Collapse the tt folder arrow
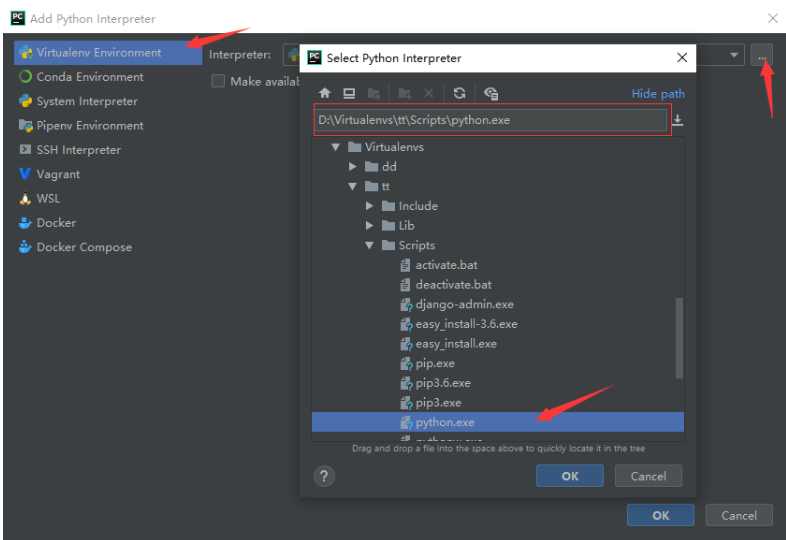 (352, 187)
